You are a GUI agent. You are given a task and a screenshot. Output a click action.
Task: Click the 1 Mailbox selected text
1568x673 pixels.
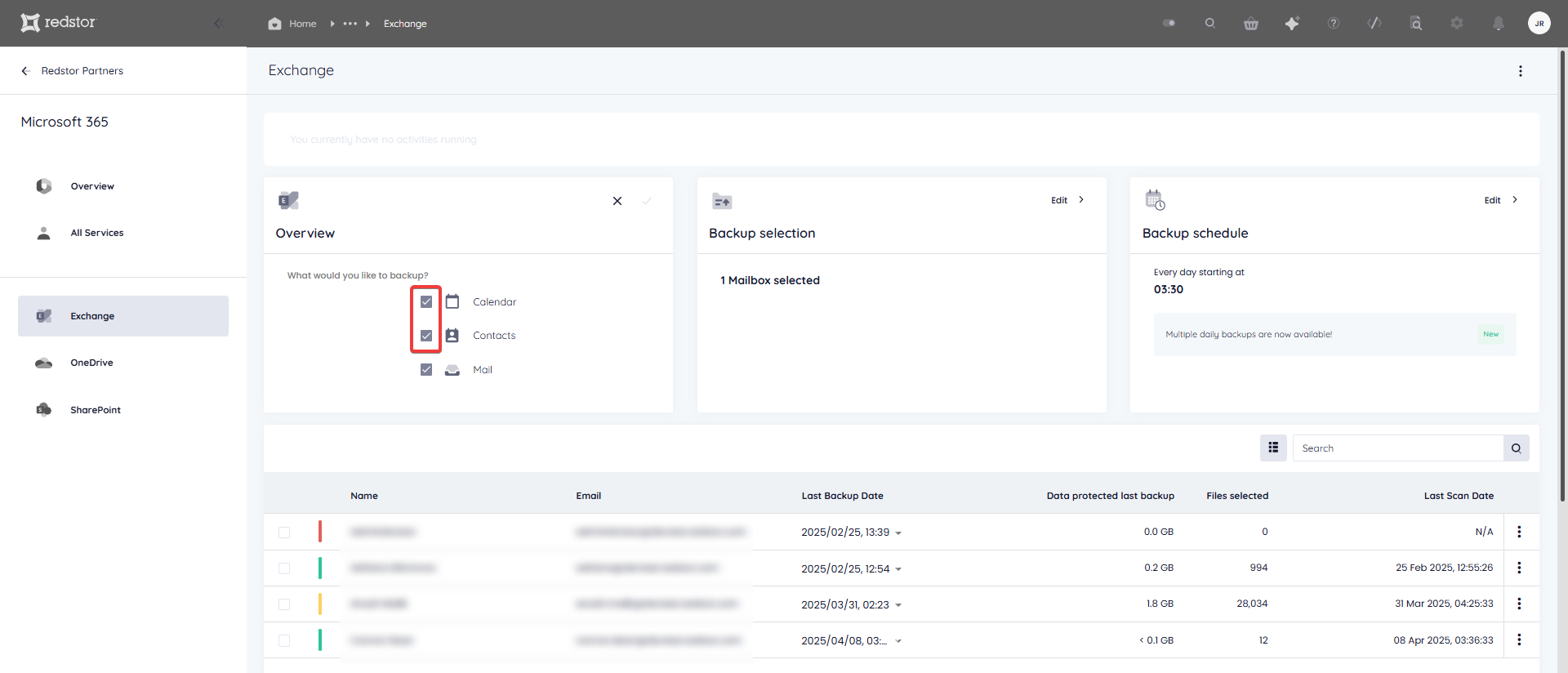770,280
